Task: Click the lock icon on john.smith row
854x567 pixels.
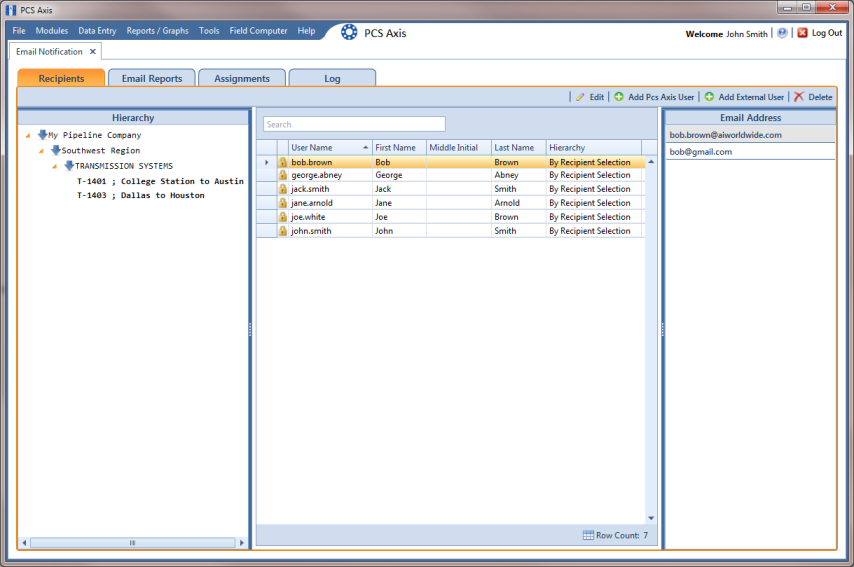Action: [283, 231]
